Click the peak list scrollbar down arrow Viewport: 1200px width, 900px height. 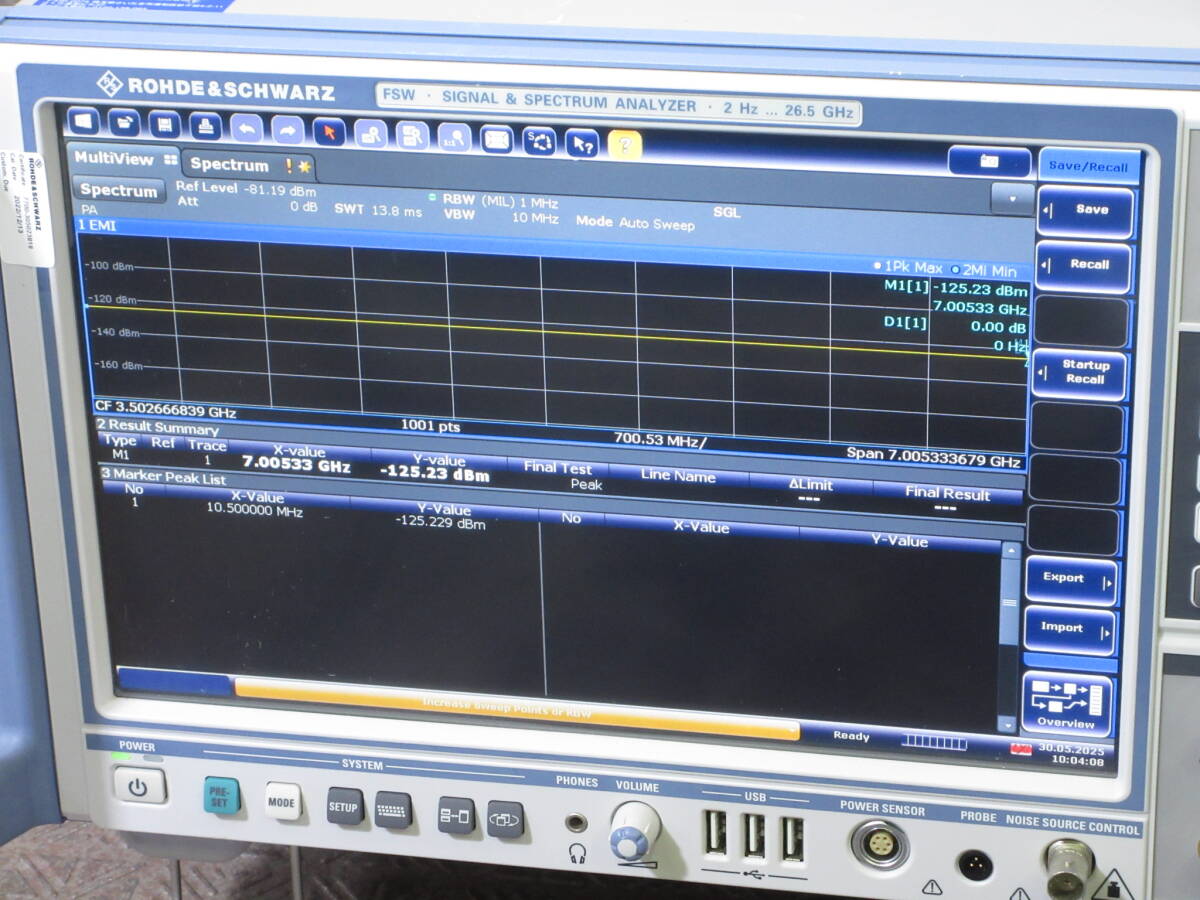click(1007, 726)
